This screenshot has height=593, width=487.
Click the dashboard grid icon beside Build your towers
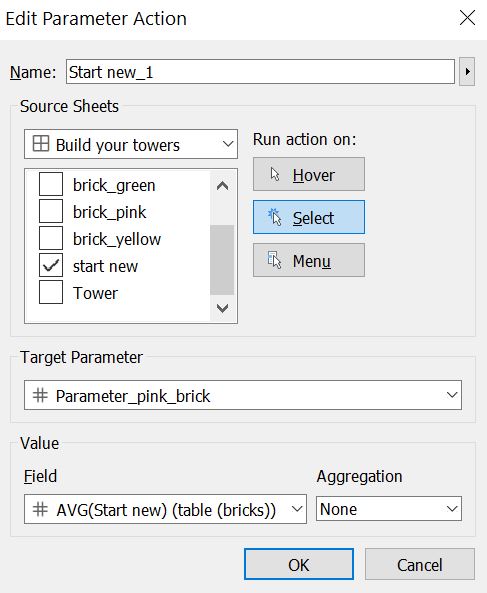[41, 144]
